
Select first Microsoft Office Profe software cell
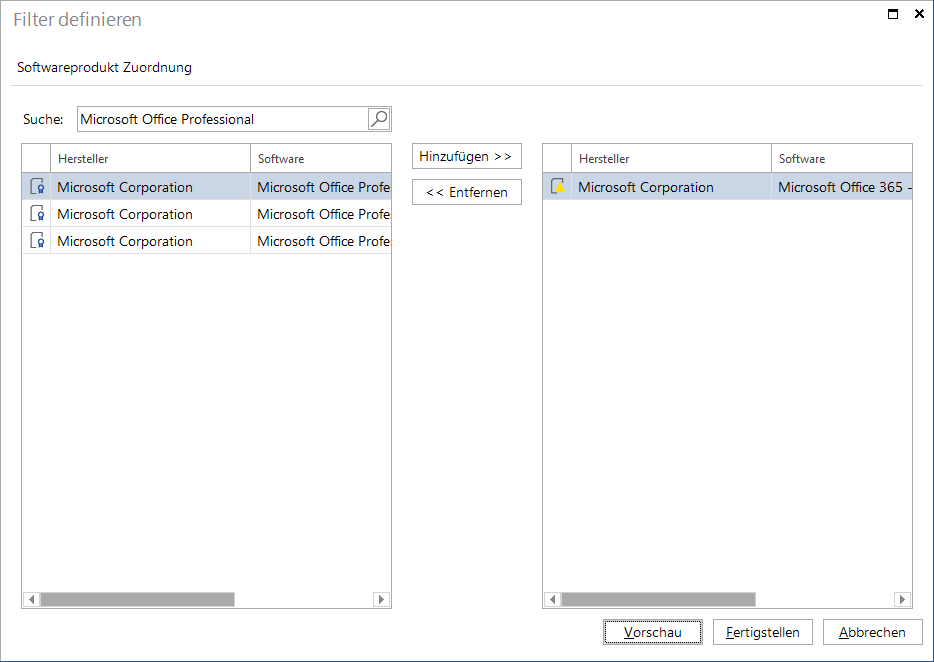[x=320, y=187]
